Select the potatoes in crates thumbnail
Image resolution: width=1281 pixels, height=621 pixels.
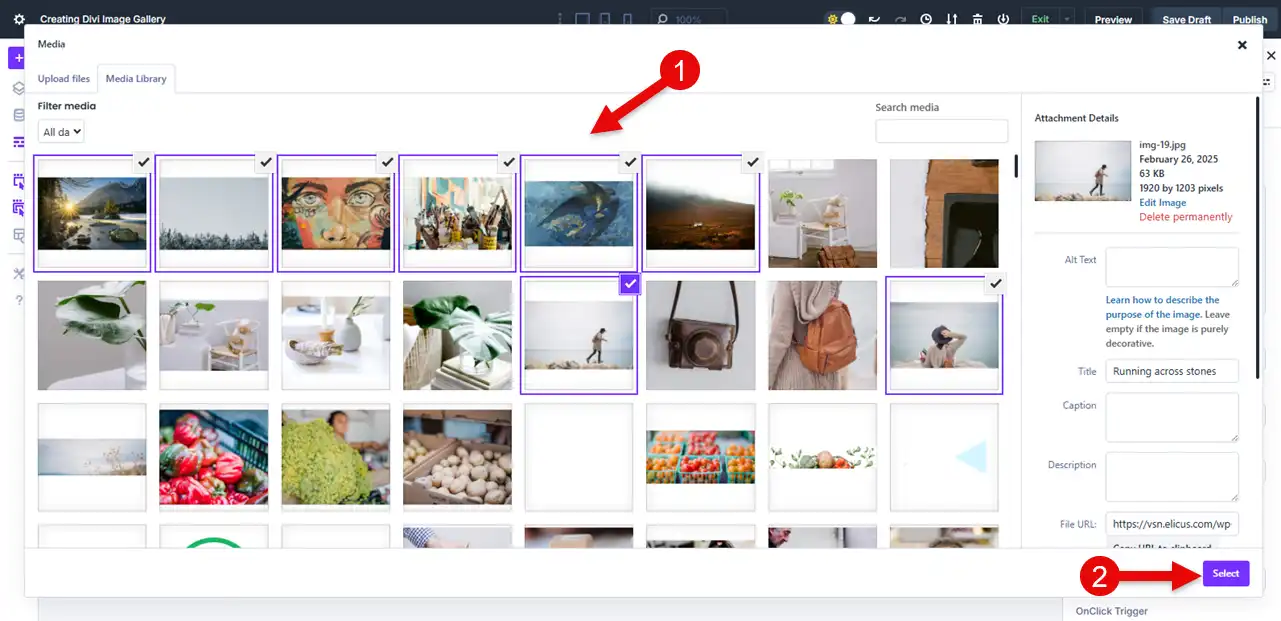(x=457, y=457)
